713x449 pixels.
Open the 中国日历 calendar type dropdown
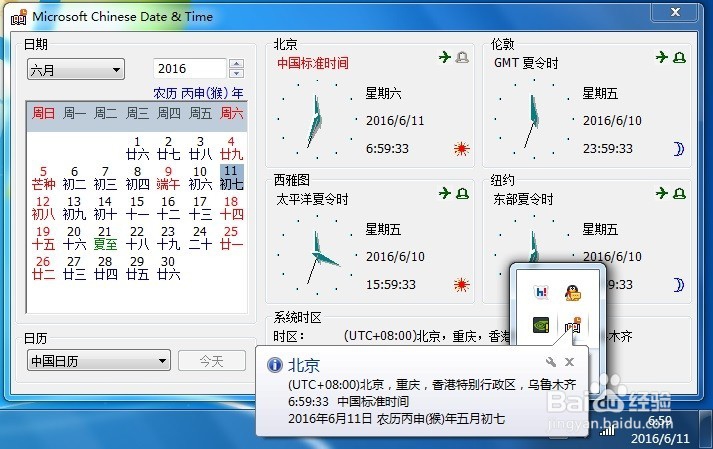pyautogui.click(x=99, y=361)
